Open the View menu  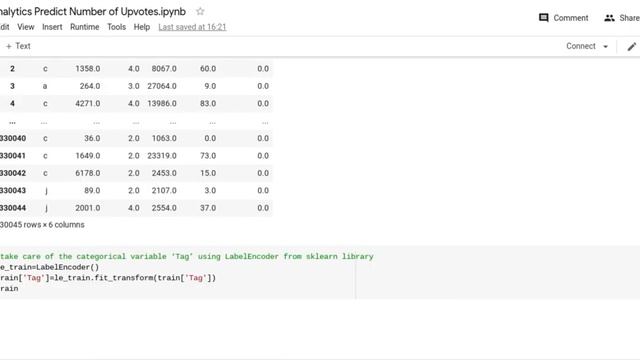pos(26,27)
